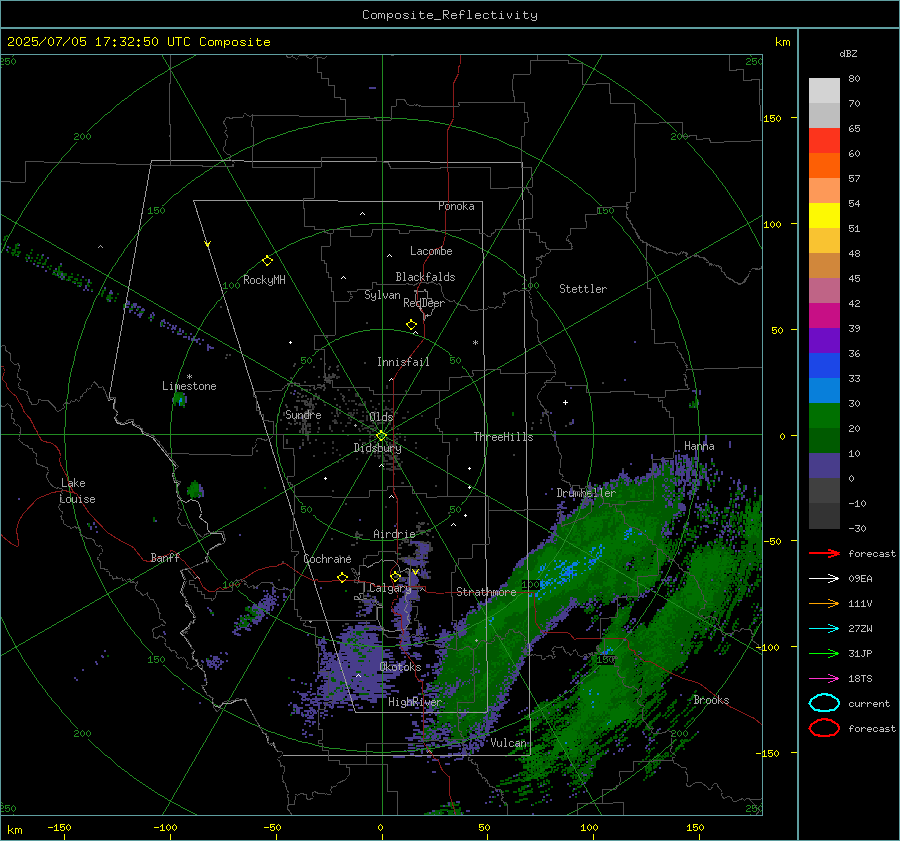Click the blue echo cell near Strathmore

(568, 571)
